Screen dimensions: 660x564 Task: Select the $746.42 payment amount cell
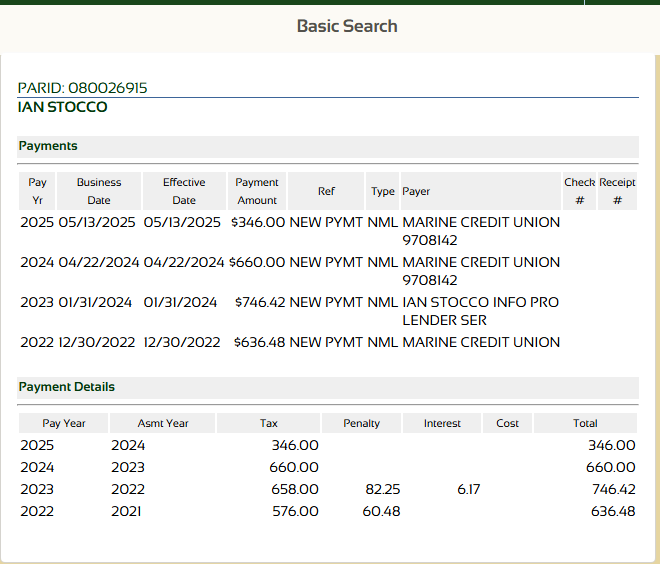point(260,302)
